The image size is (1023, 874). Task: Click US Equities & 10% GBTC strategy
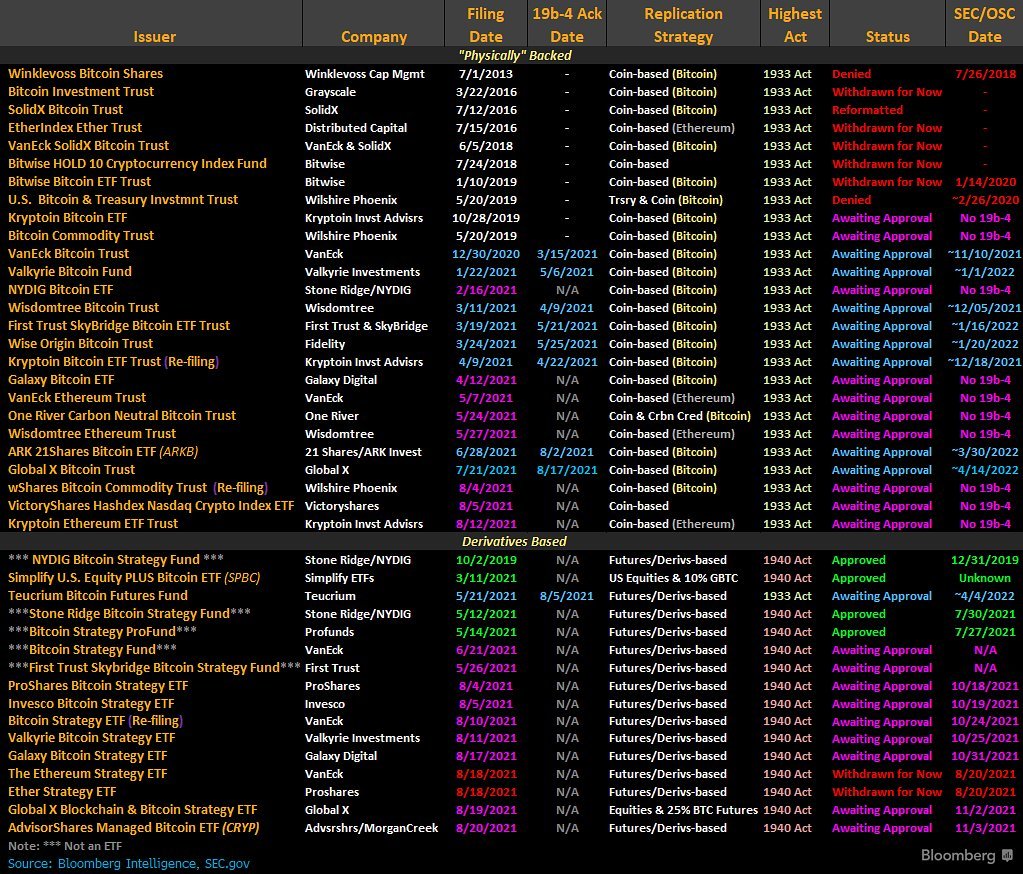673,578
